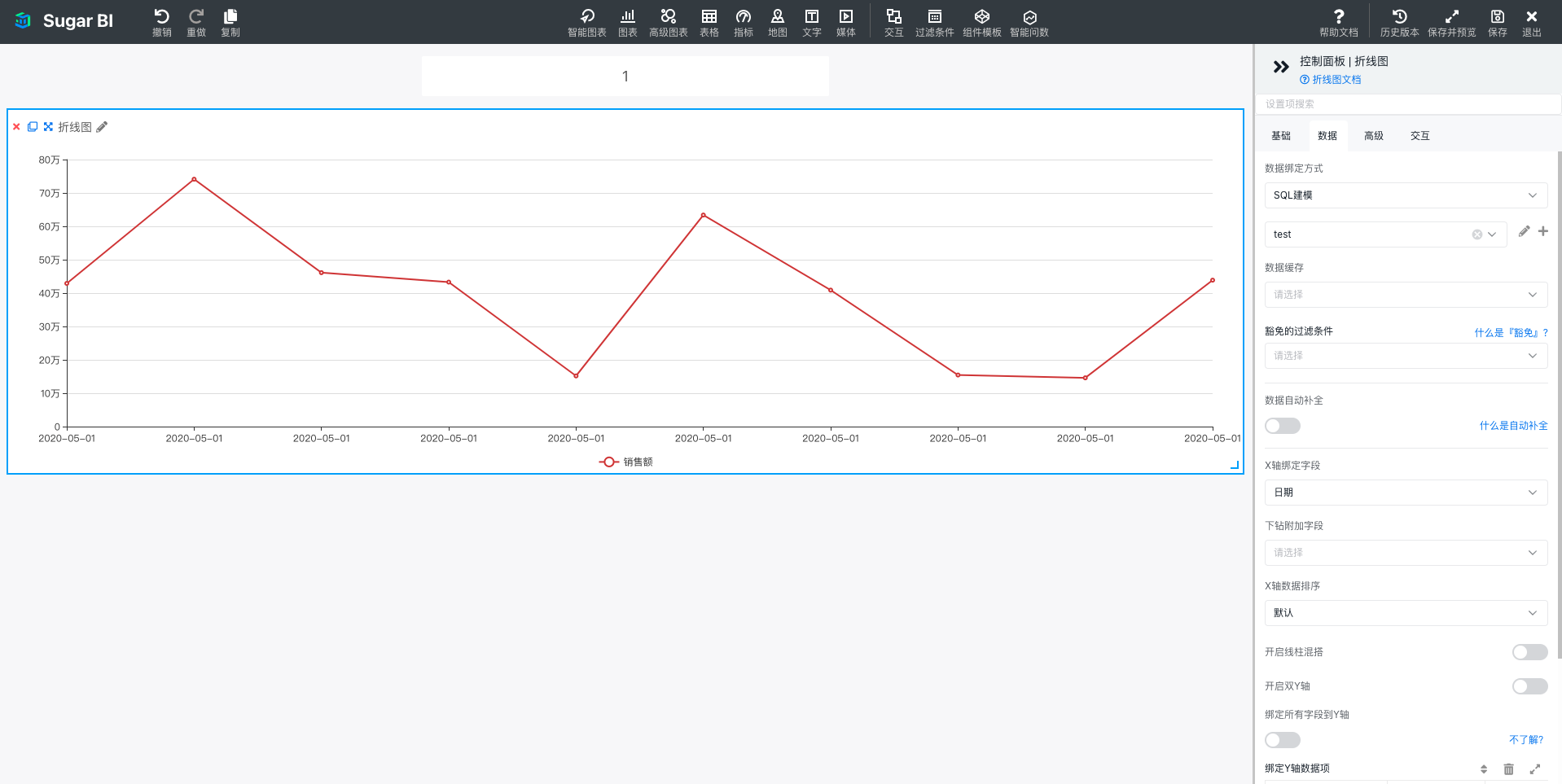Edit the 折线图 title pencil icon
Image resolution: width=1562 pixels, height=784 pixels.
pos(102,127)
